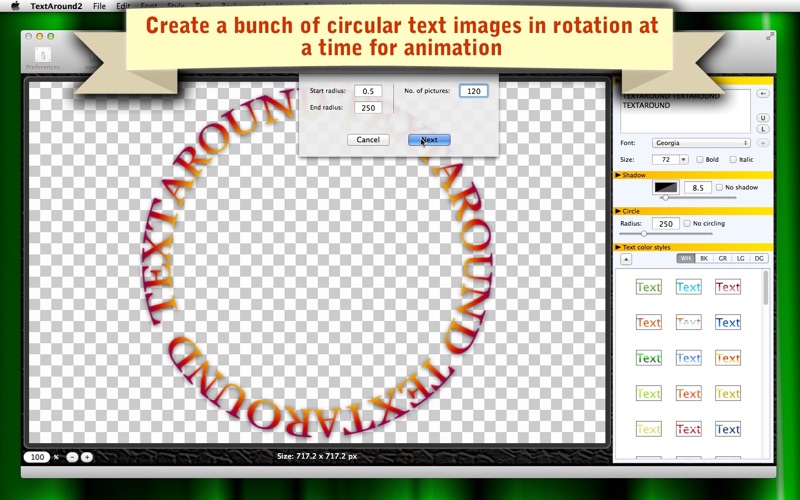
Task: Click inside the TEXTAROUND text entry box
Action: click(685, 111)
